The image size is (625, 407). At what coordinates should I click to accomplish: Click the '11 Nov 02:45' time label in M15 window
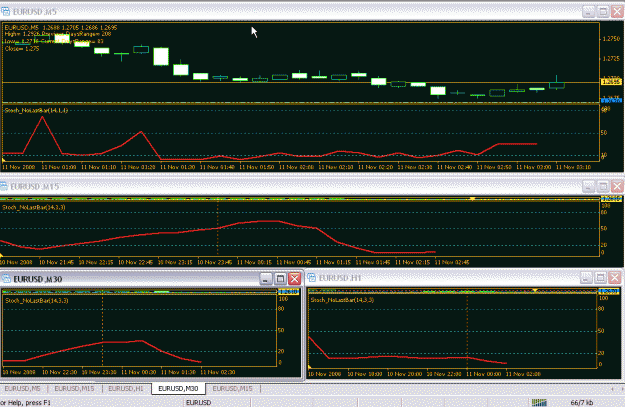452,262
